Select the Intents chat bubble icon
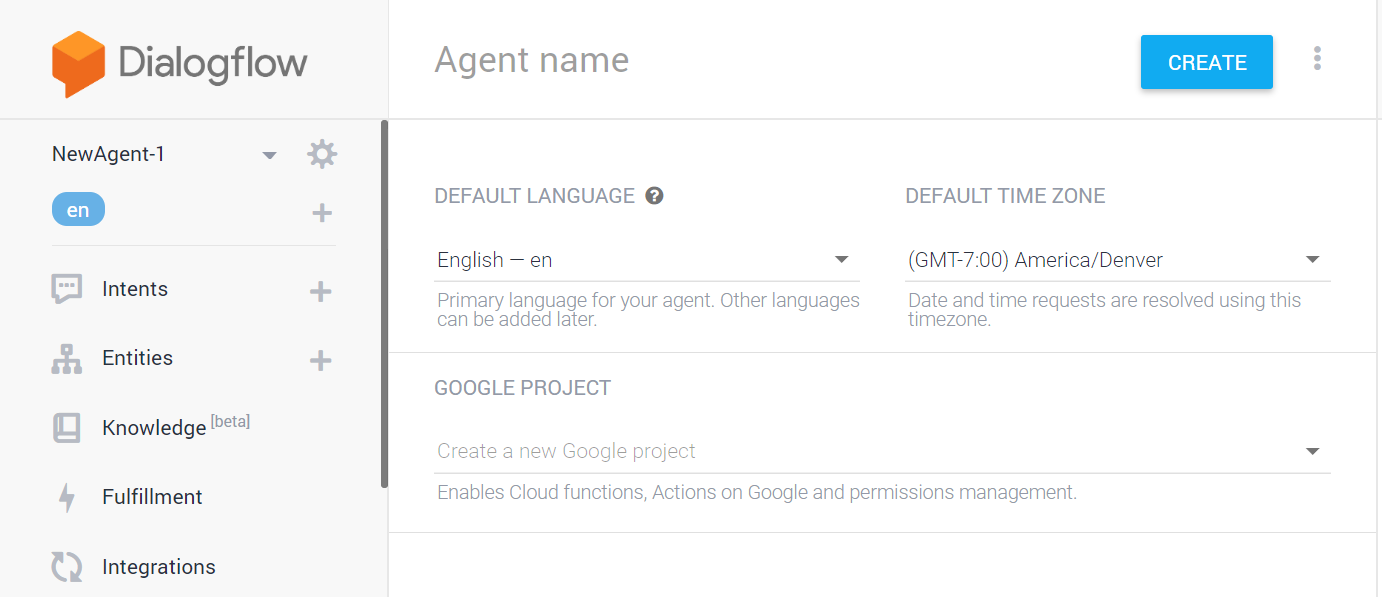 (66, 288)
